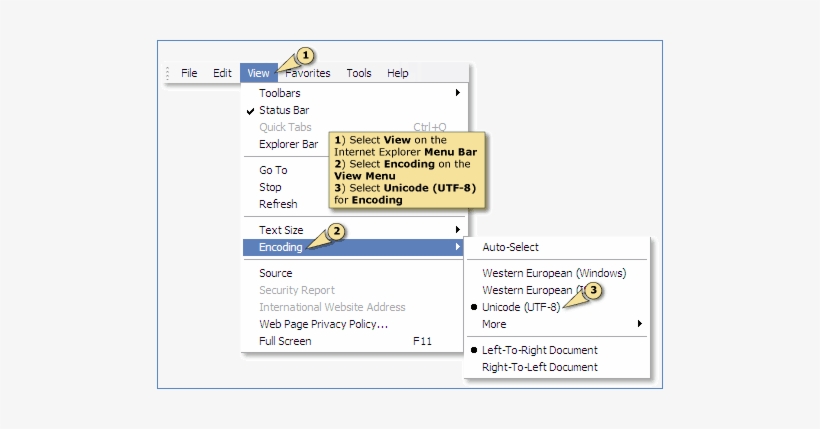
Task: Select the Security Report entry
Action: (354, 290)
